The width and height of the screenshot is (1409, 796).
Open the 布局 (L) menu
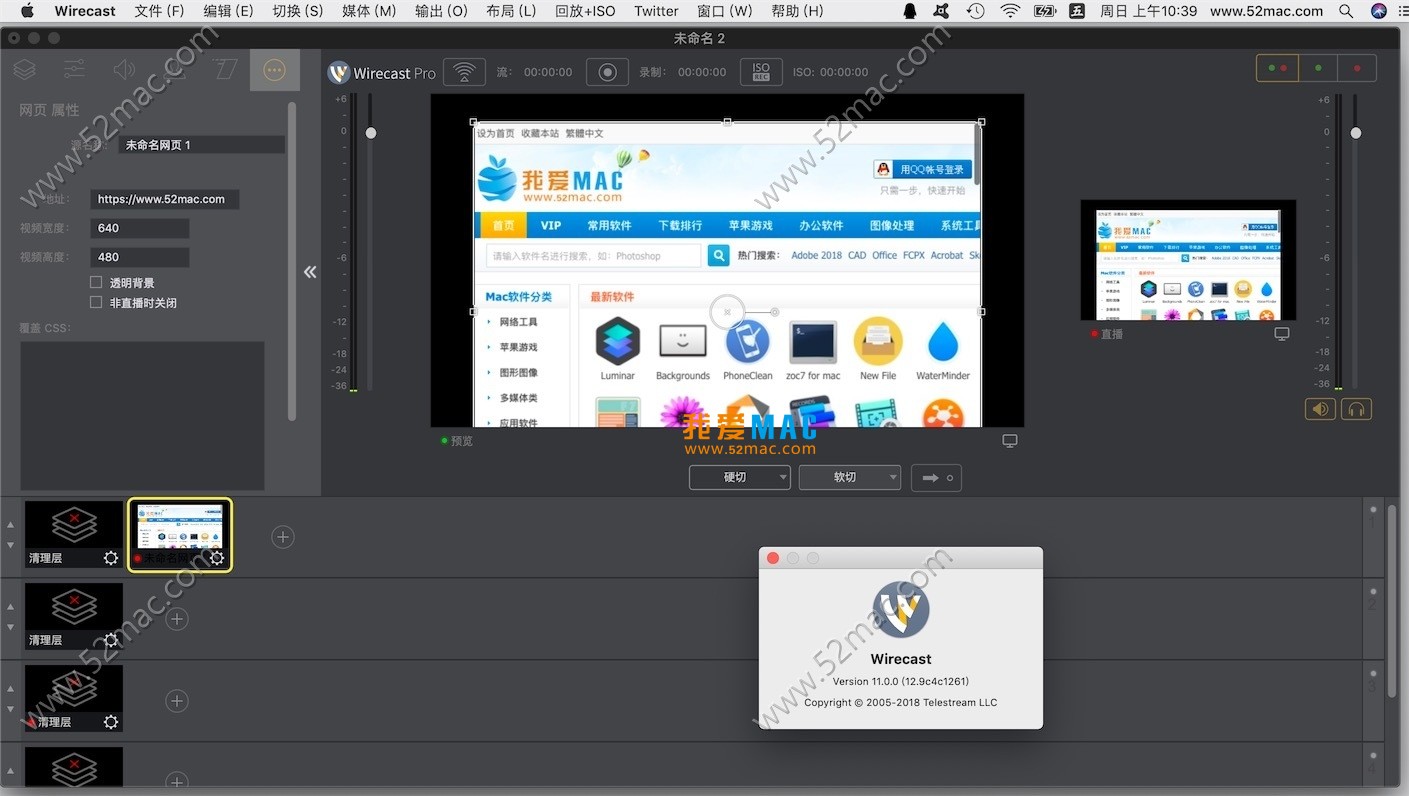pos(511,11)
